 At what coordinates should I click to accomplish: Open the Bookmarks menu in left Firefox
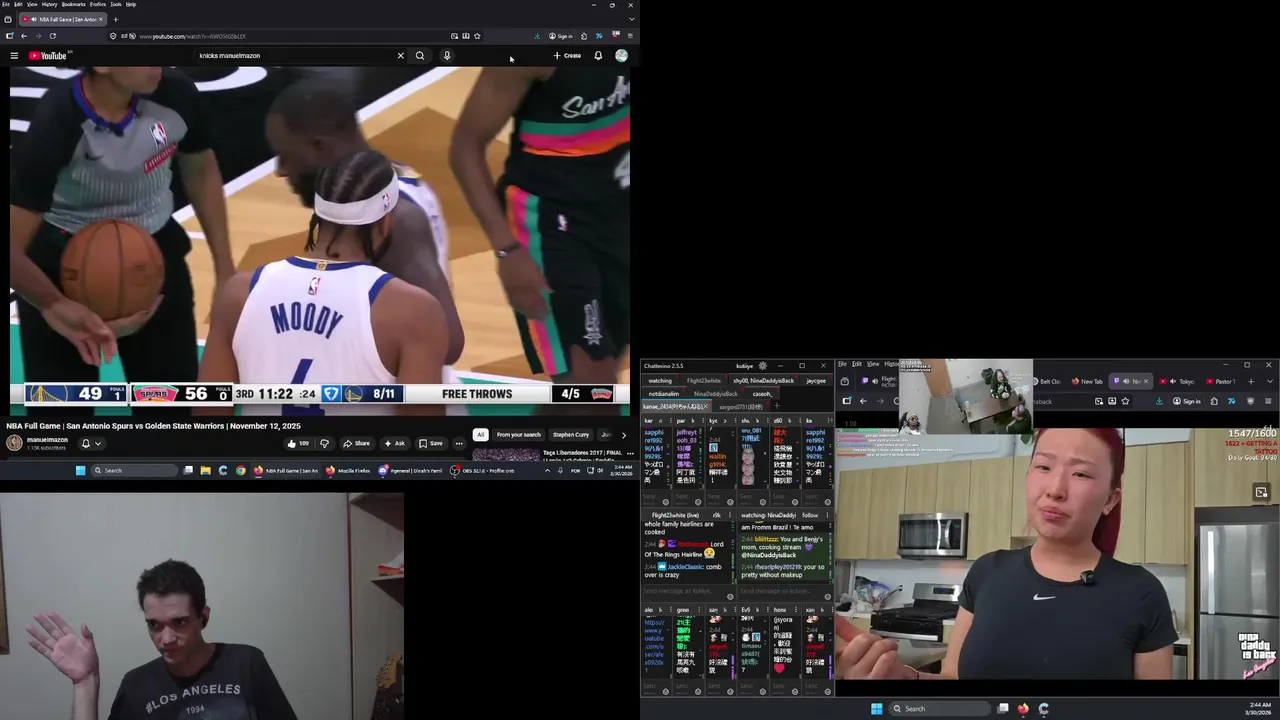(x=73, y=4)
